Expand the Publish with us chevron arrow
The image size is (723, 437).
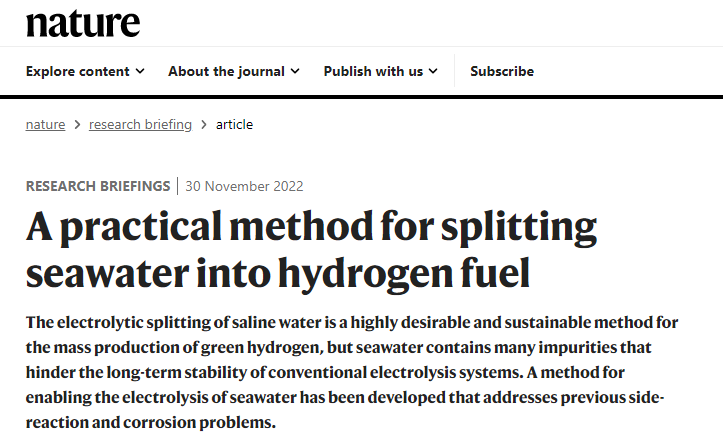(433, 71)
